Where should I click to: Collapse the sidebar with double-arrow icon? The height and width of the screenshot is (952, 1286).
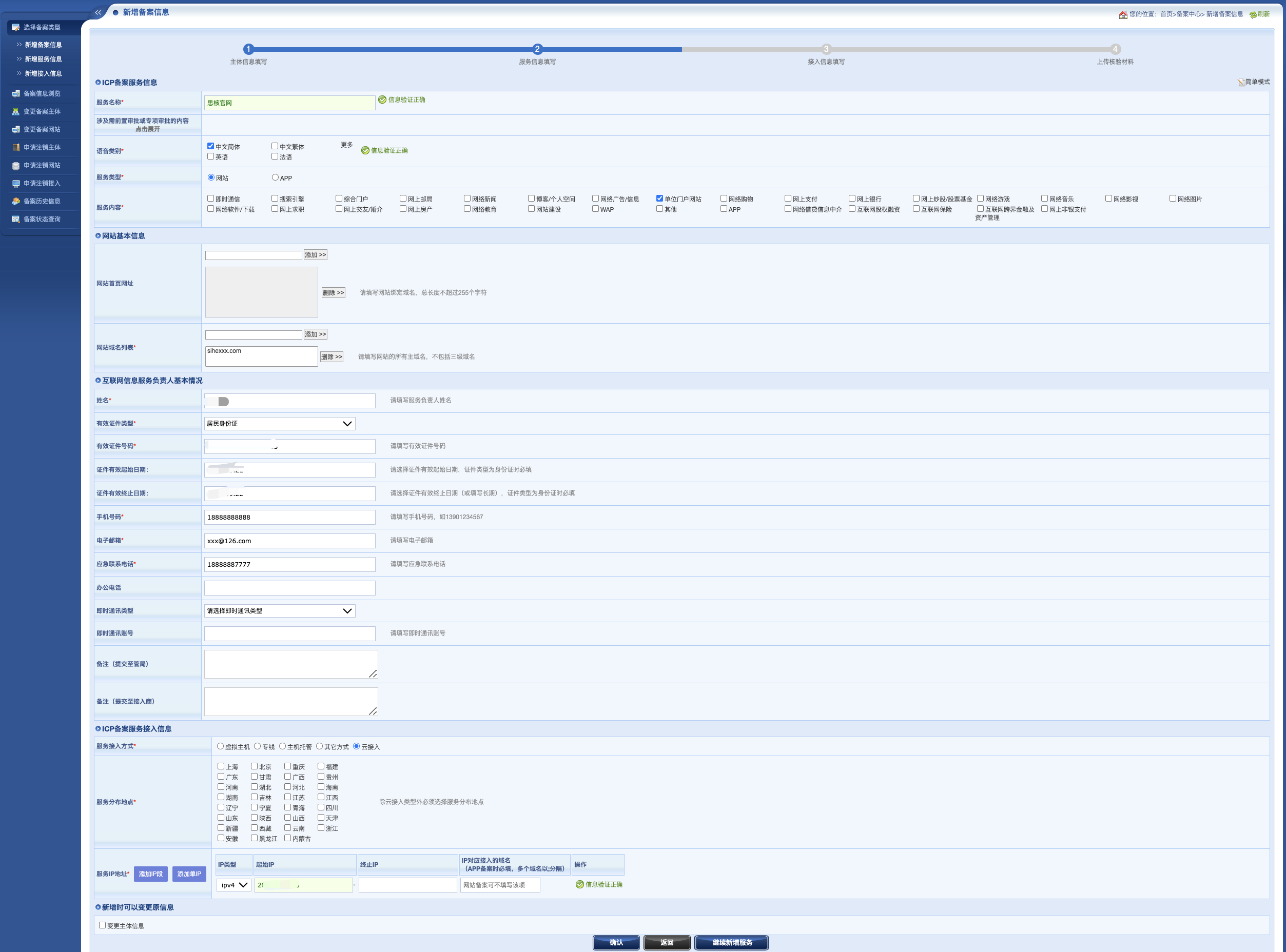pos(98,12)
